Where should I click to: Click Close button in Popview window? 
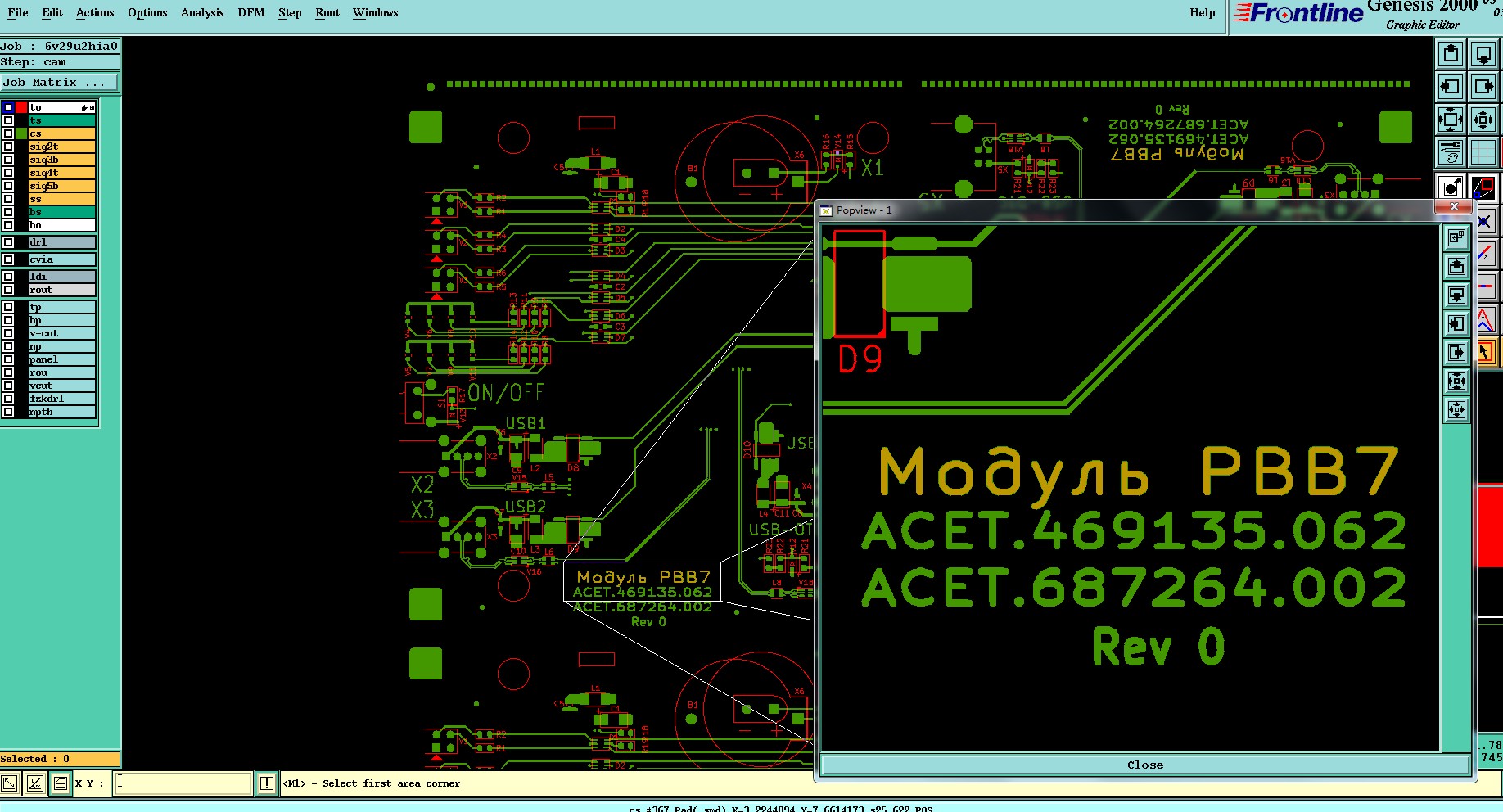tap(1145, 765)
